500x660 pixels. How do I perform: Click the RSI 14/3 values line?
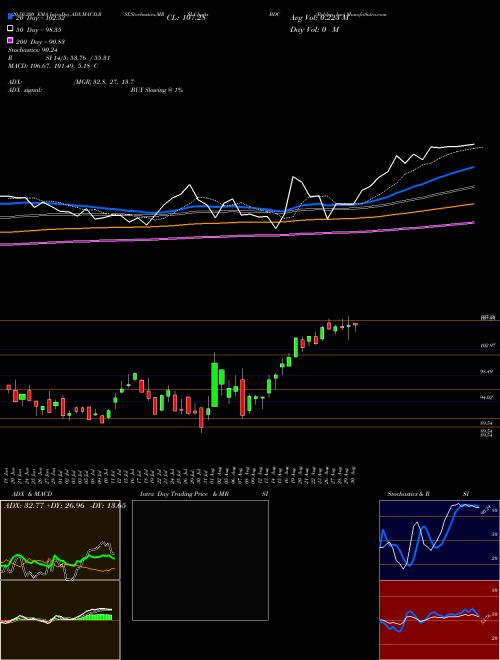click(x=59, y=58)
